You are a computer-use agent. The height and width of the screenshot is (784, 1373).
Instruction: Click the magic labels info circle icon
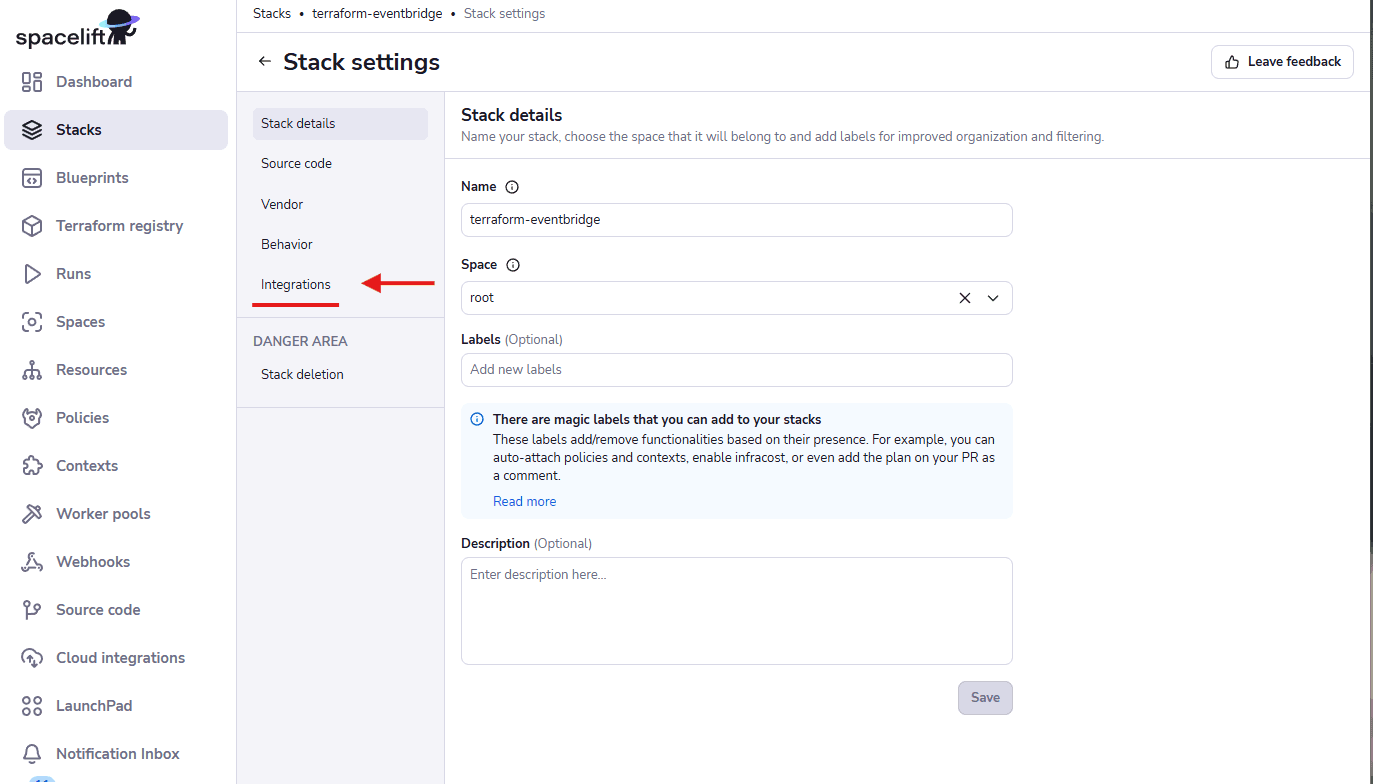coord(477,420)
